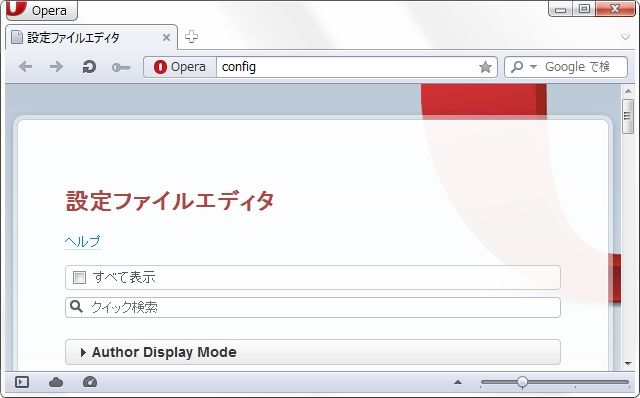640x398 pixels.
Task: Click the Opera badge in address bar
Action: click(x=180, y=67)
